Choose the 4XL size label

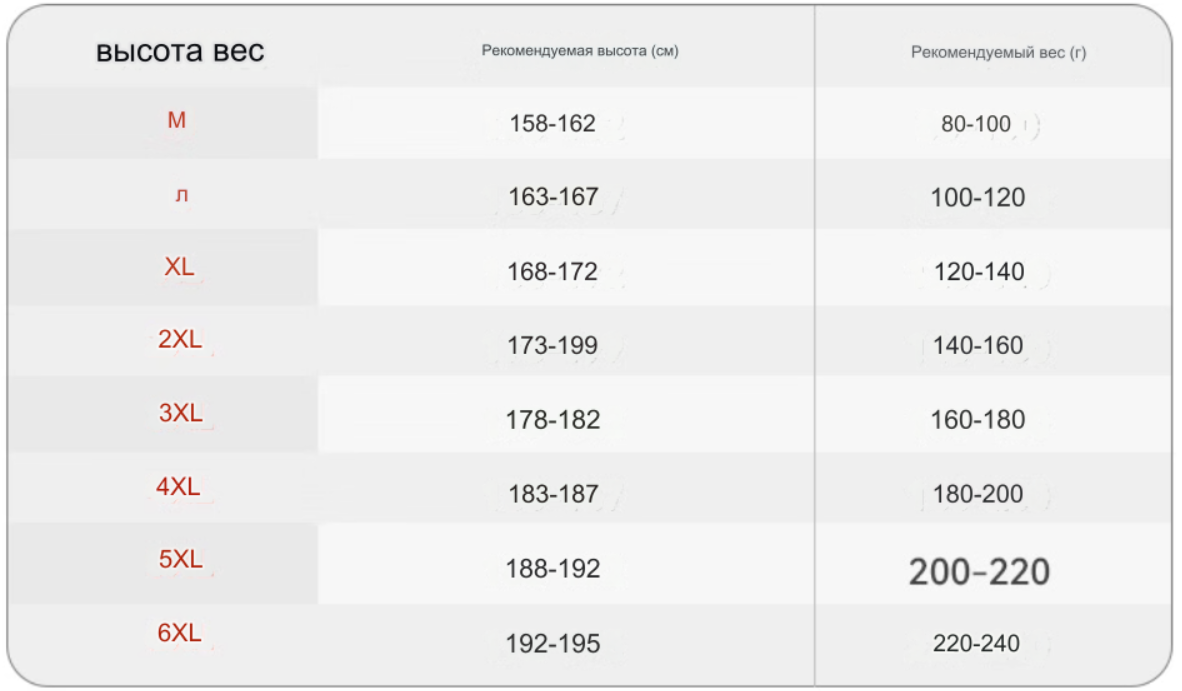click(x=179, y=486)
